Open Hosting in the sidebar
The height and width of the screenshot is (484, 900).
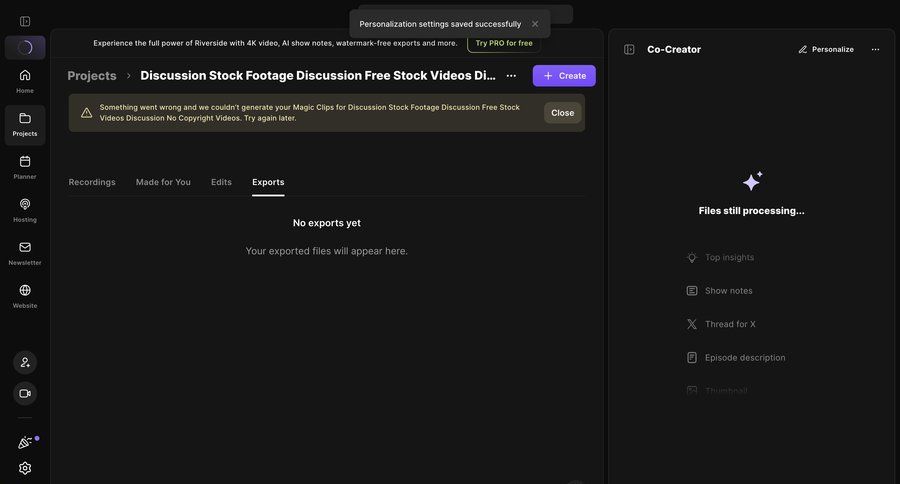(x=25, y=211)
